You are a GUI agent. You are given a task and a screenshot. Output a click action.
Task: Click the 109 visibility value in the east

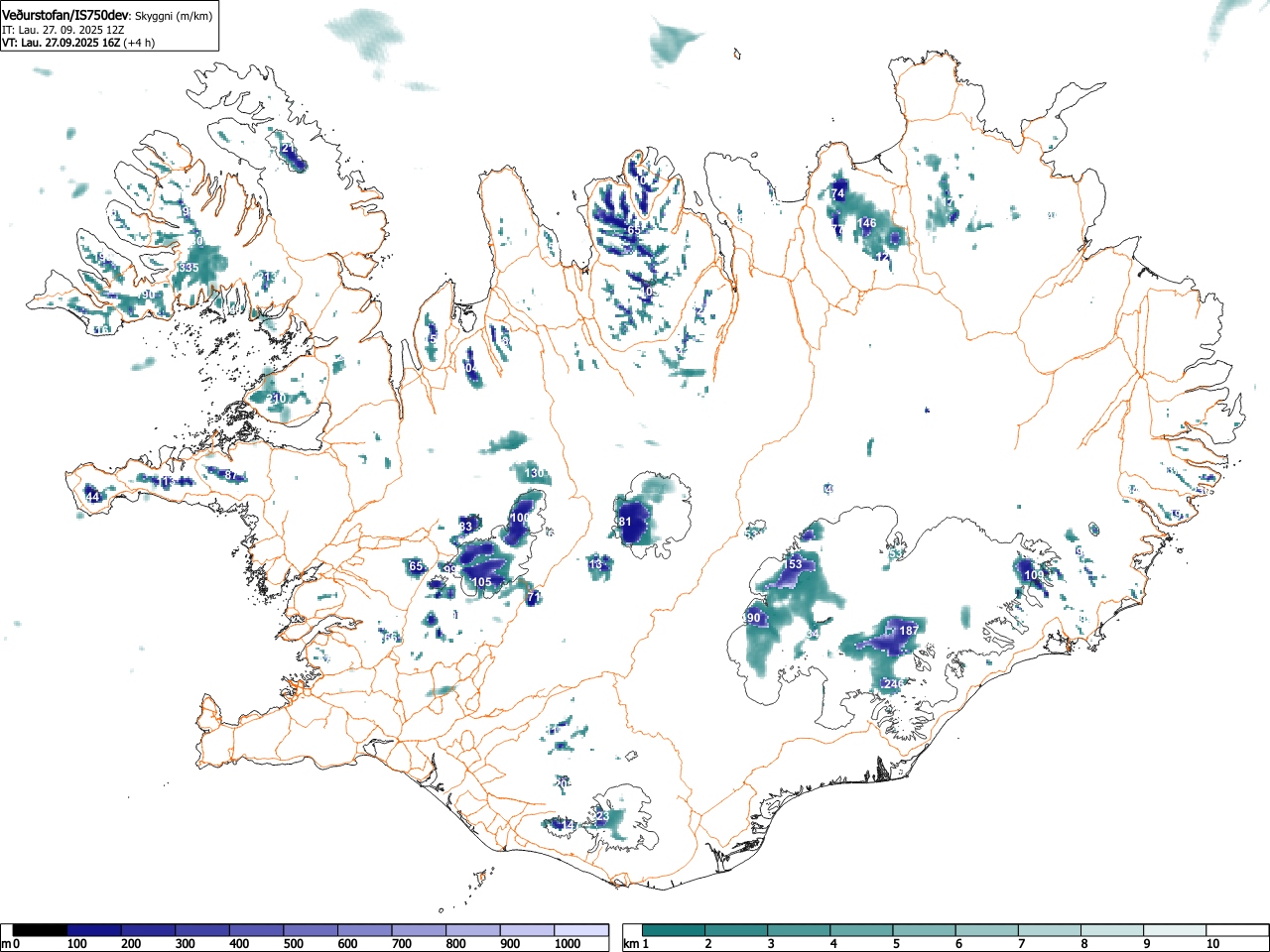tap(1034, 575)
